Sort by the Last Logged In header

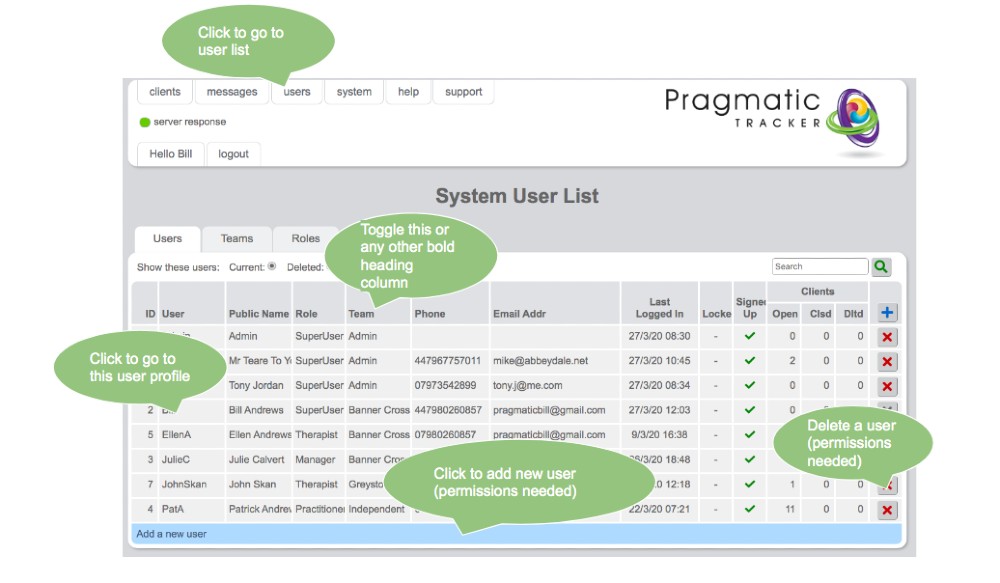659,307
